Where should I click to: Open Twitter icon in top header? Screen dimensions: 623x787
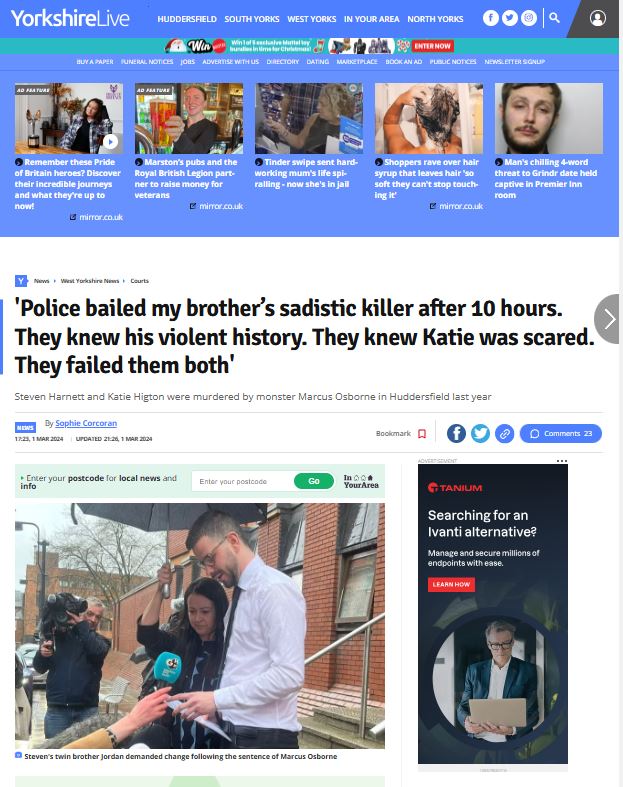pos(510,18)
